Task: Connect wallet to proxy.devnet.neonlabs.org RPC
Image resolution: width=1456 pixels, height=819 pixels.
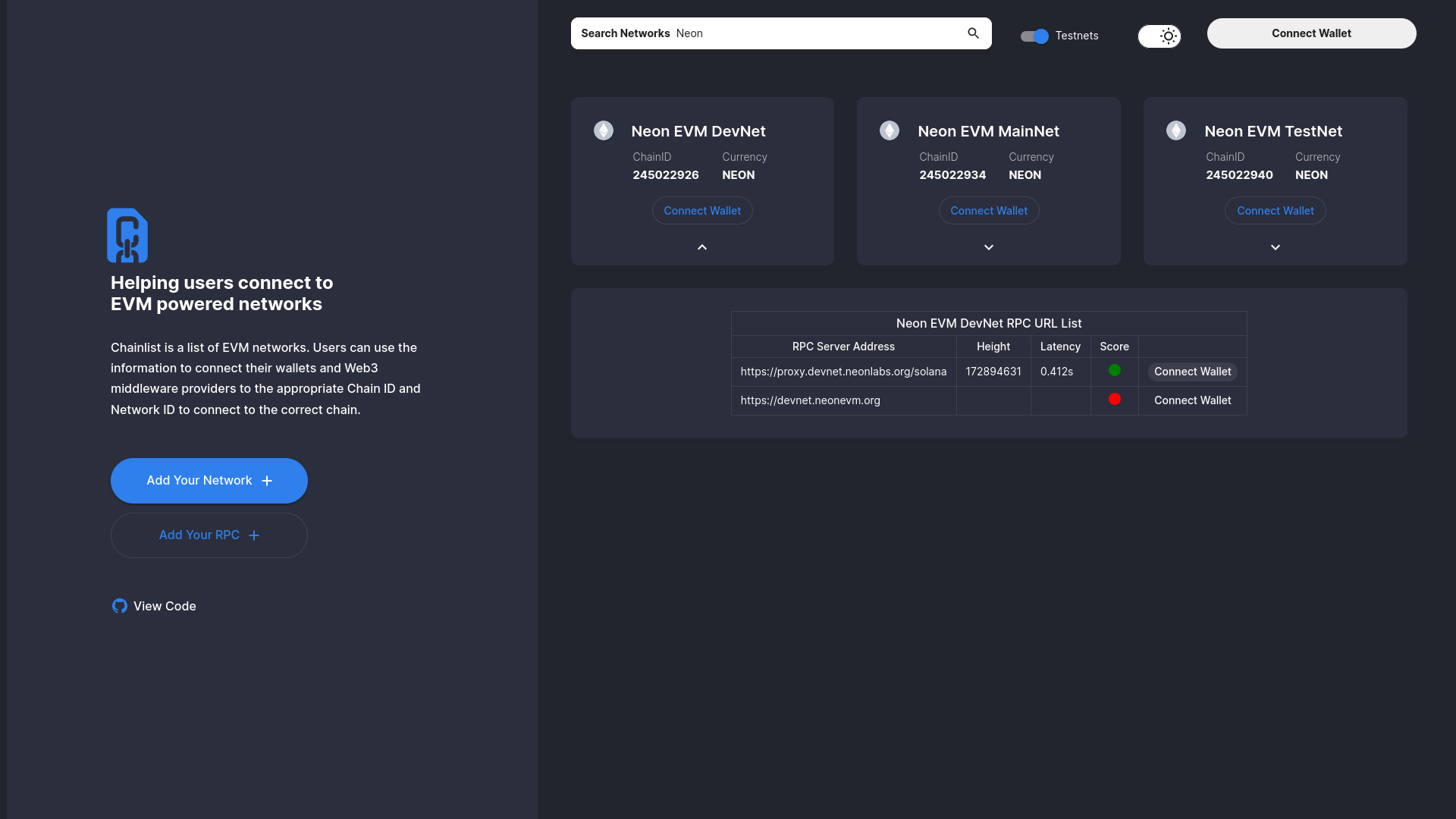Action: point(1192,372)
